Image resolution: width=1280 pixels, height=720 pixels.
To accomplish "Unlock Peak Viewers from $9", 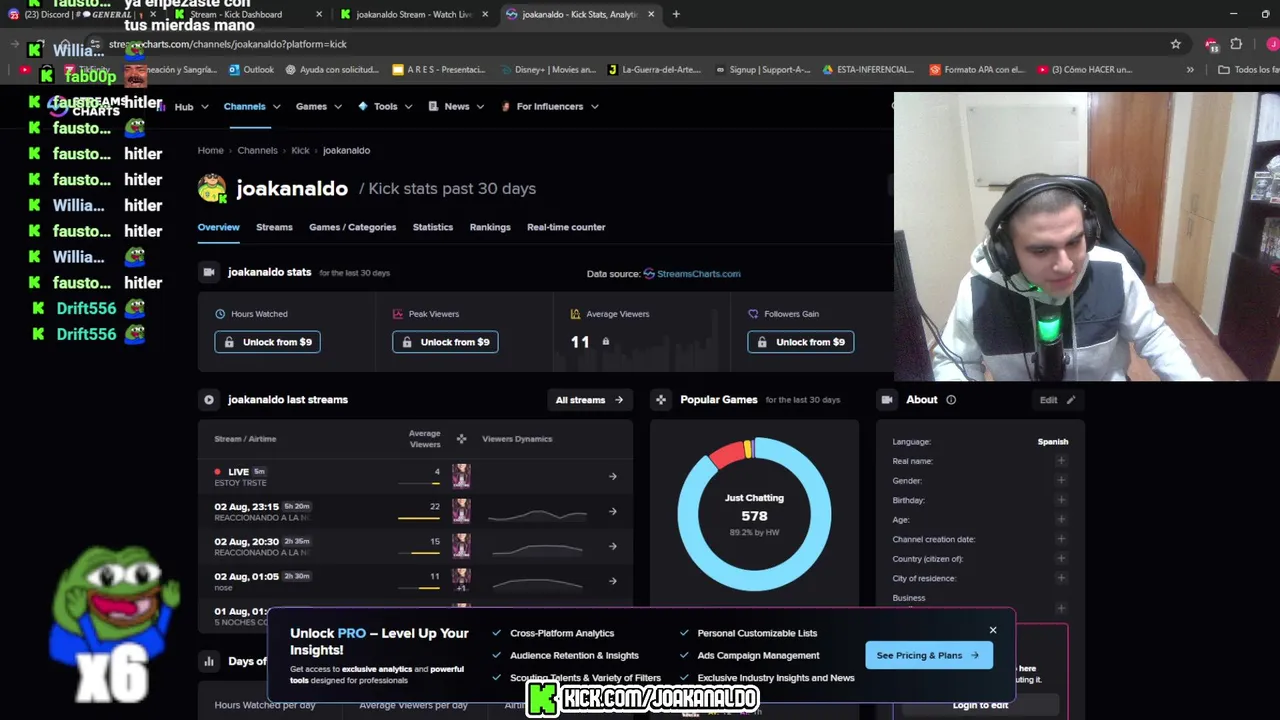I will coord(445,342).
